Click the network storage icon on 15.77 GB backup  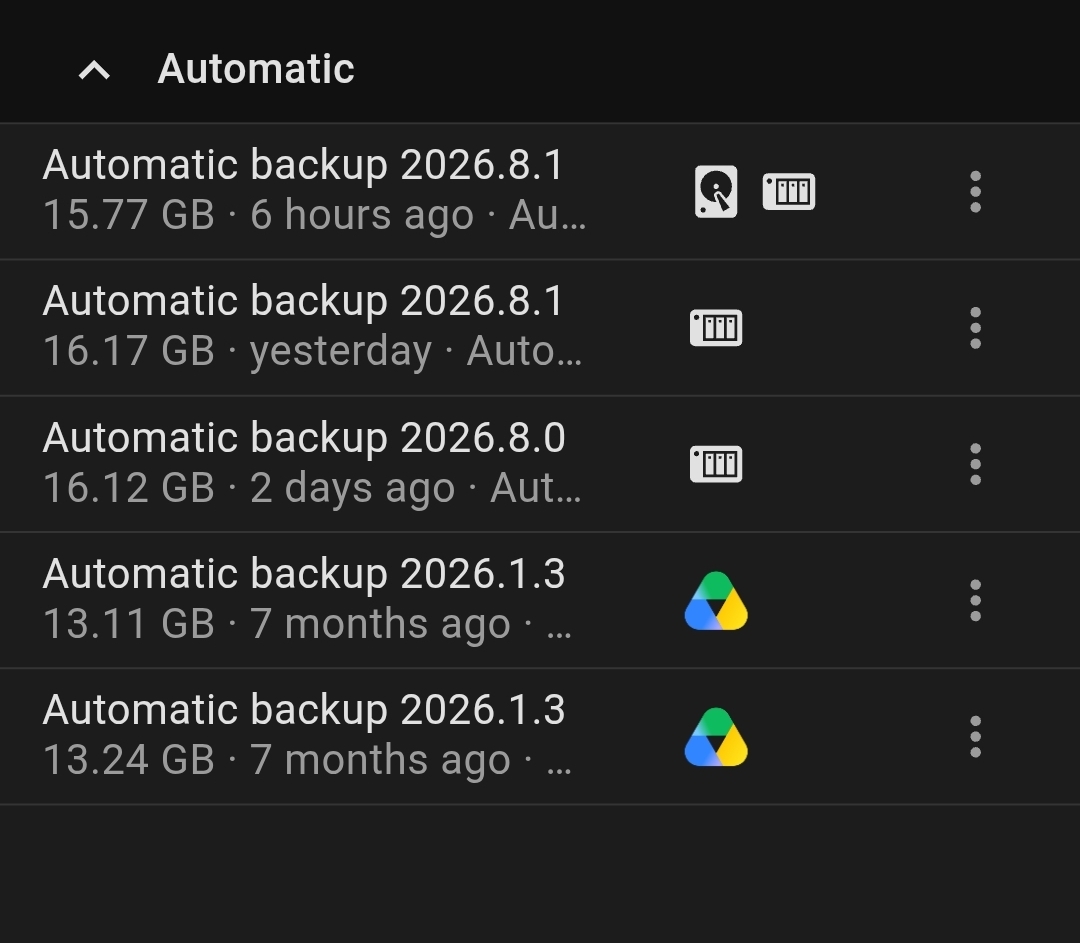coord(789,191)
